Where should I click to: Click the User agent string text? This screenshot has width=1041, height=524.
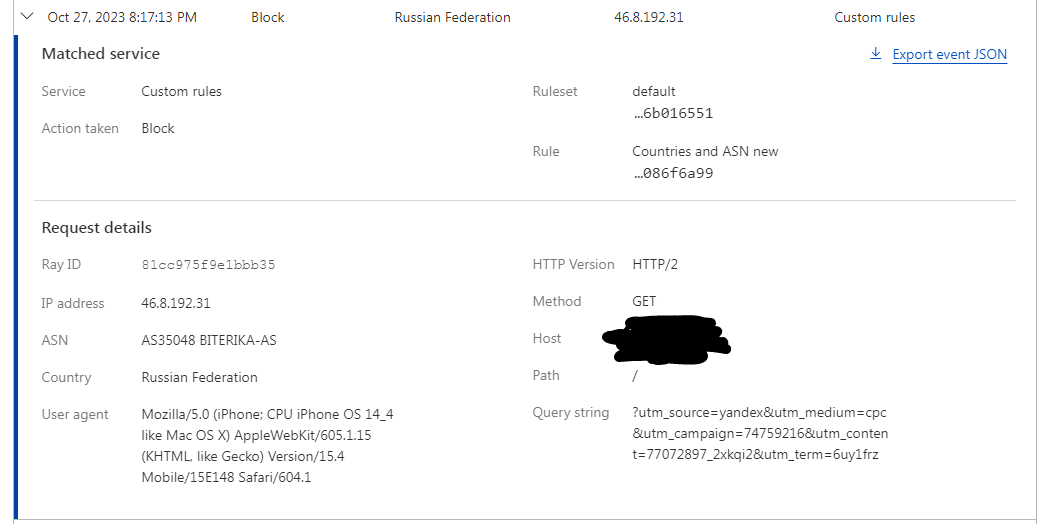[267, 446]
